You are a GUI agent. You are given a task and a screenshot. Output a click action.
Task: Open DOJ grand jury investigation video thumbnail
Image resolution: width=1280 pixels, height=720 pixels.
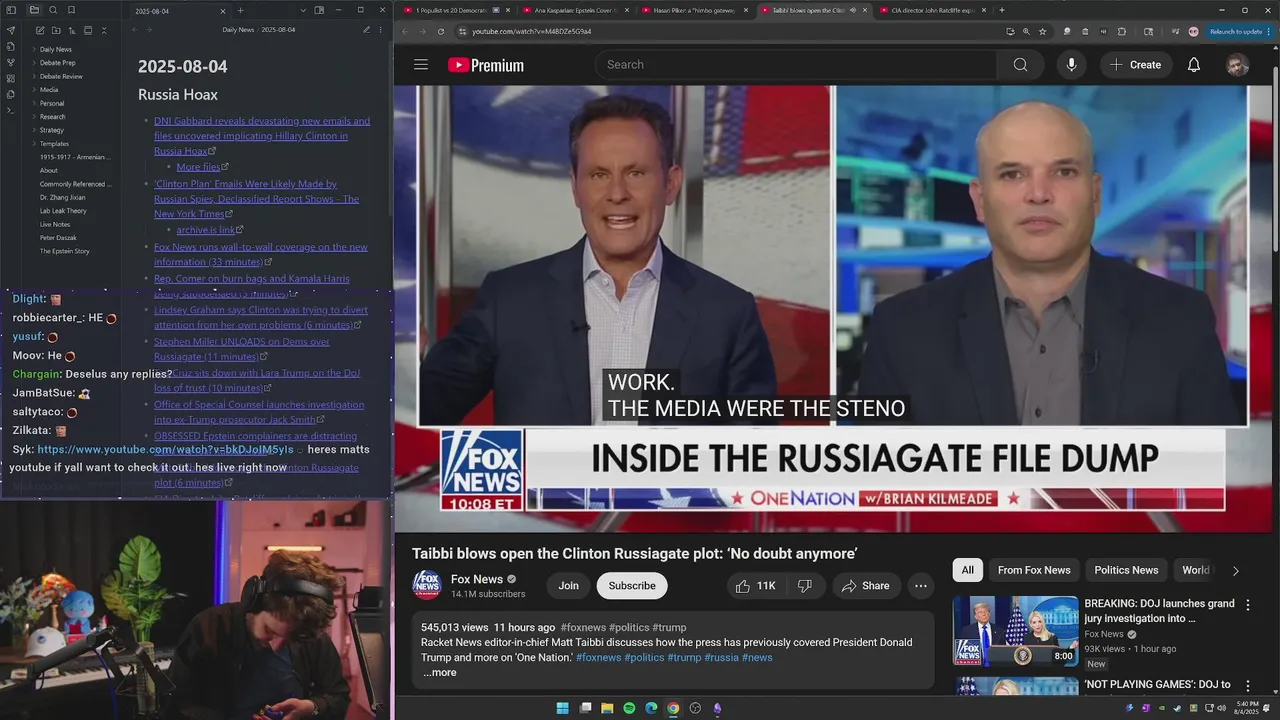click(1015, 631)
